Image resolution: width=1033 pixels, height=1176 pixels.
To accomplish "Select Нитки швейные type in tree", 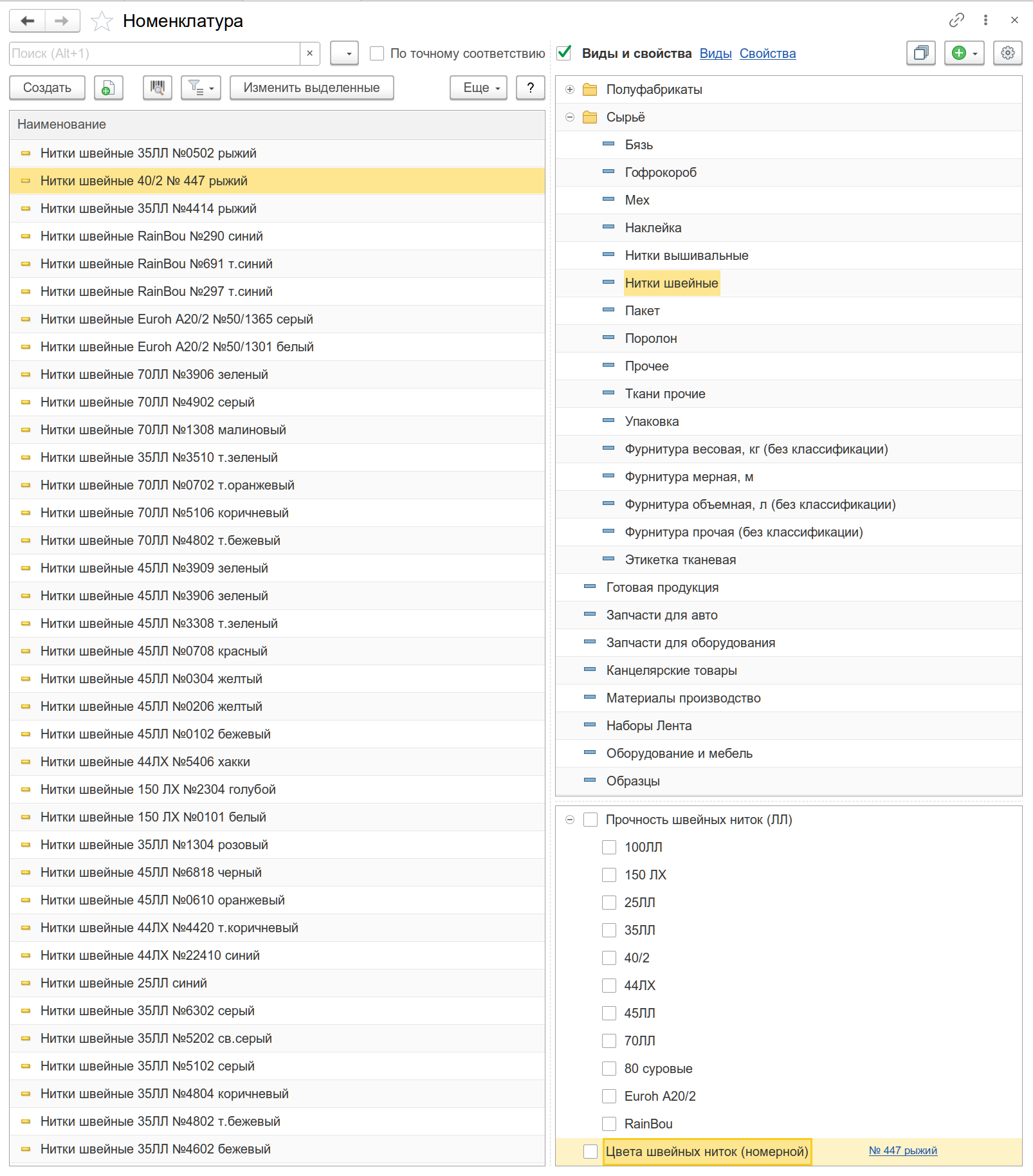I will [672, 283].
